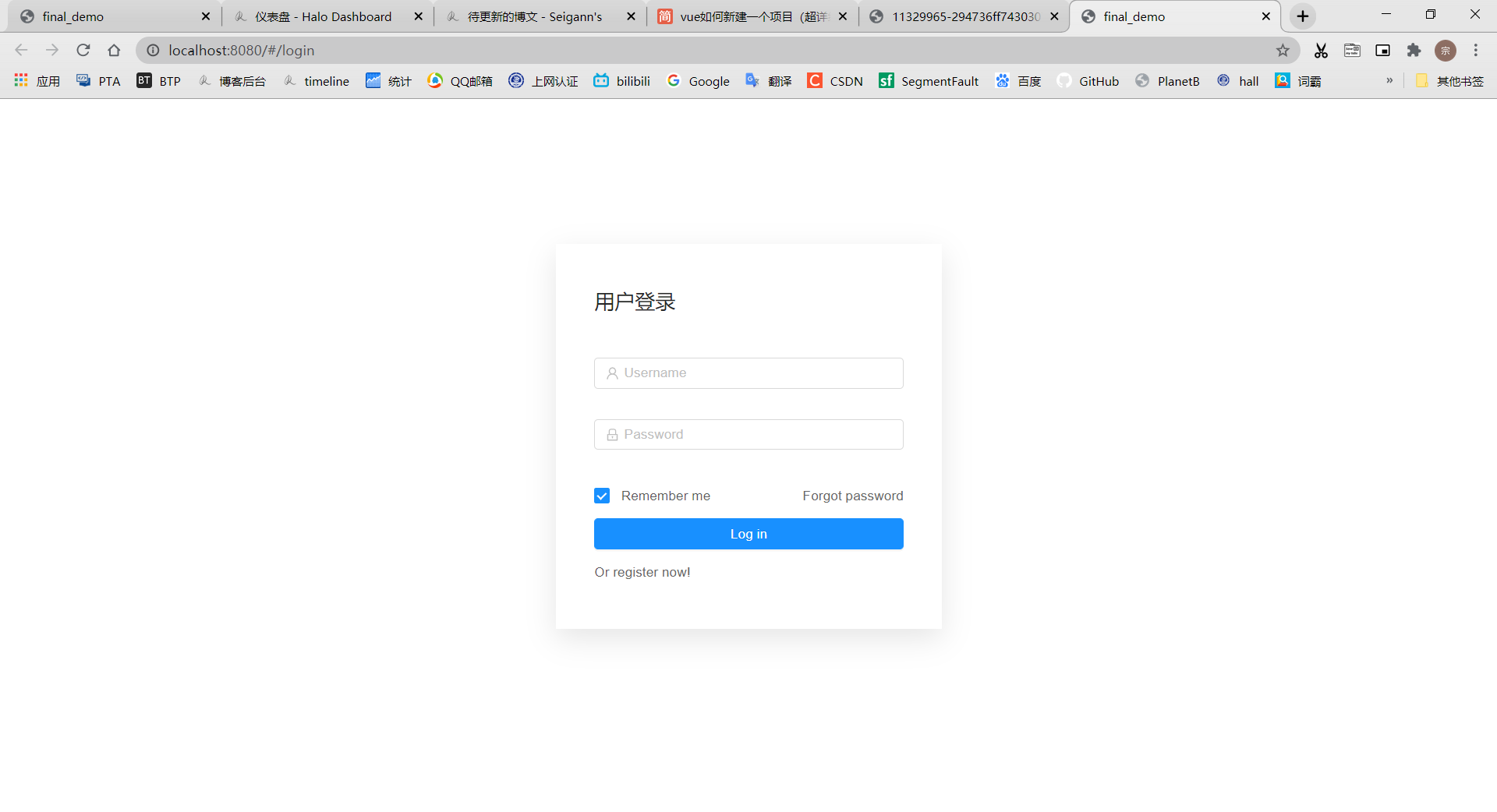Open the hall bookmark
The height and width of the screenshot is (812, 1497).
(x=1238, y=81)
